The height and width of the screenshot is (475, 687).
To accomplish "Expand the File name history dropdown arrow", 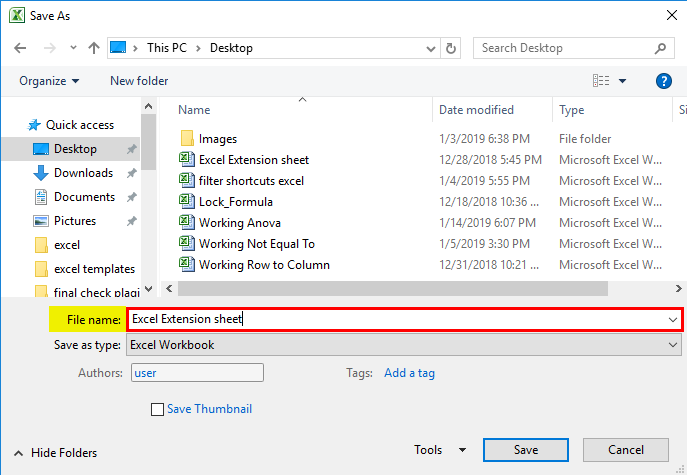I will 672,320.
